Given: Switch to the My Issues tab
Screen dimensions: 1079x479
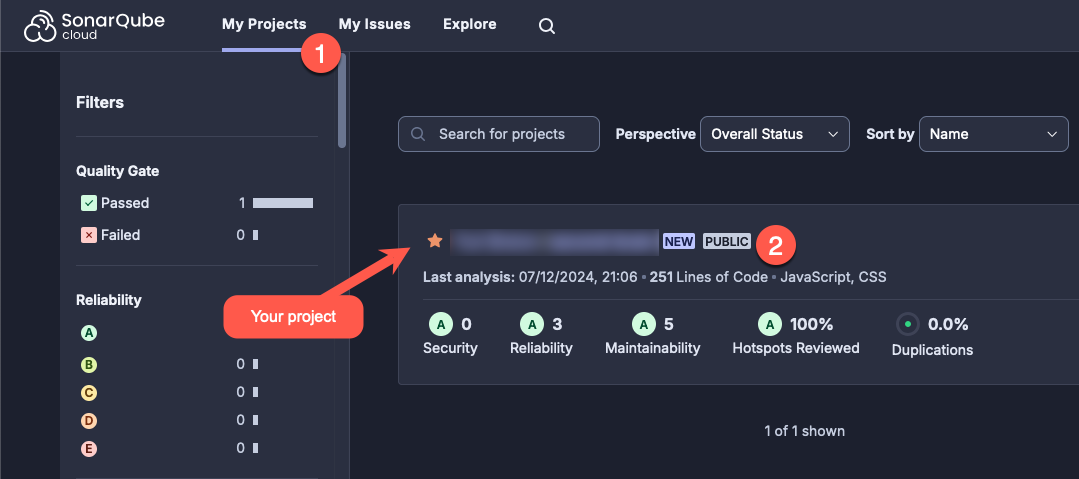Looking at the screenshot, I should tap(374, 24).
